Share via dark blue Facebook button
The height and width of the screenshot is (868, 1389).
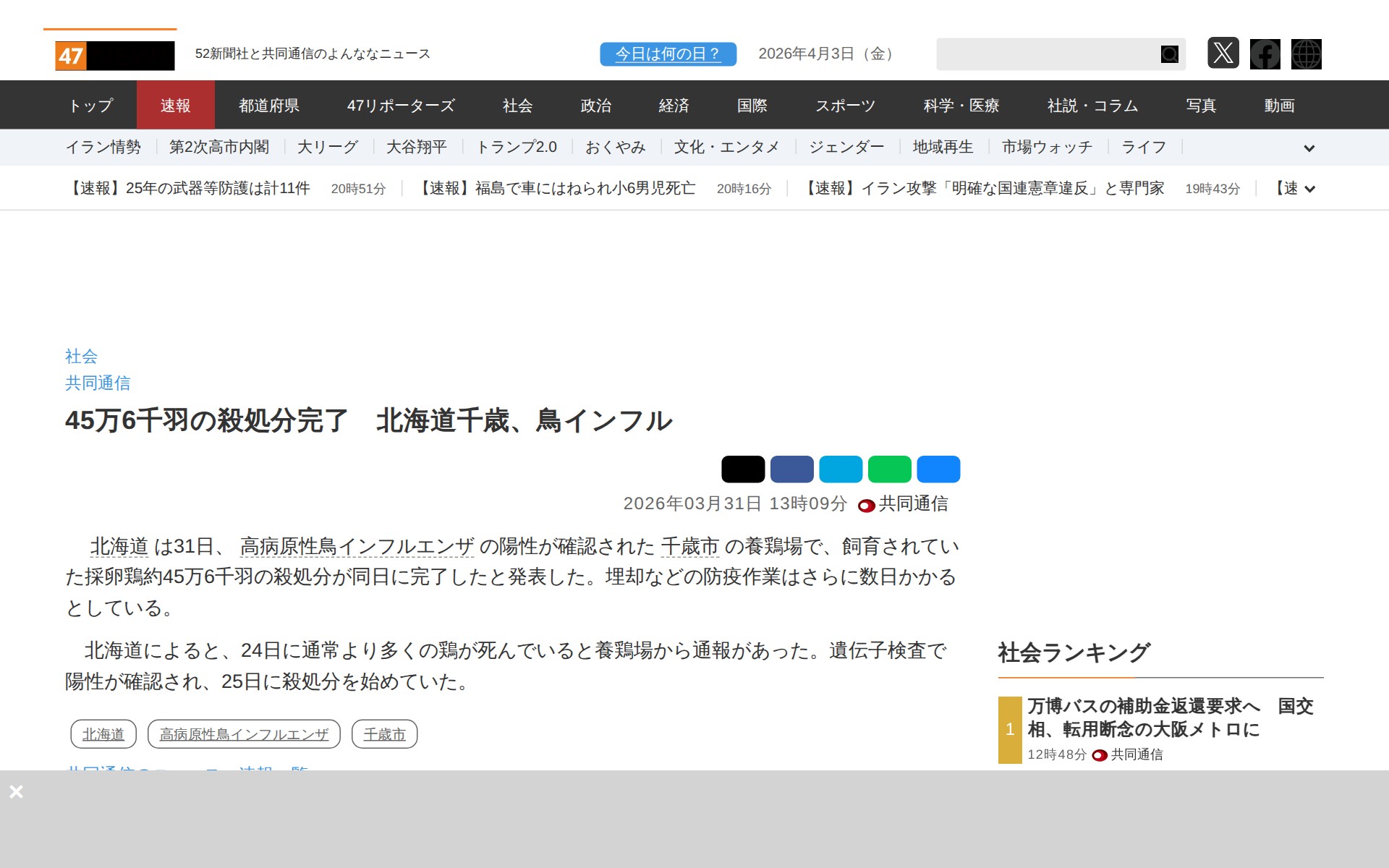(x=791, y=469)
